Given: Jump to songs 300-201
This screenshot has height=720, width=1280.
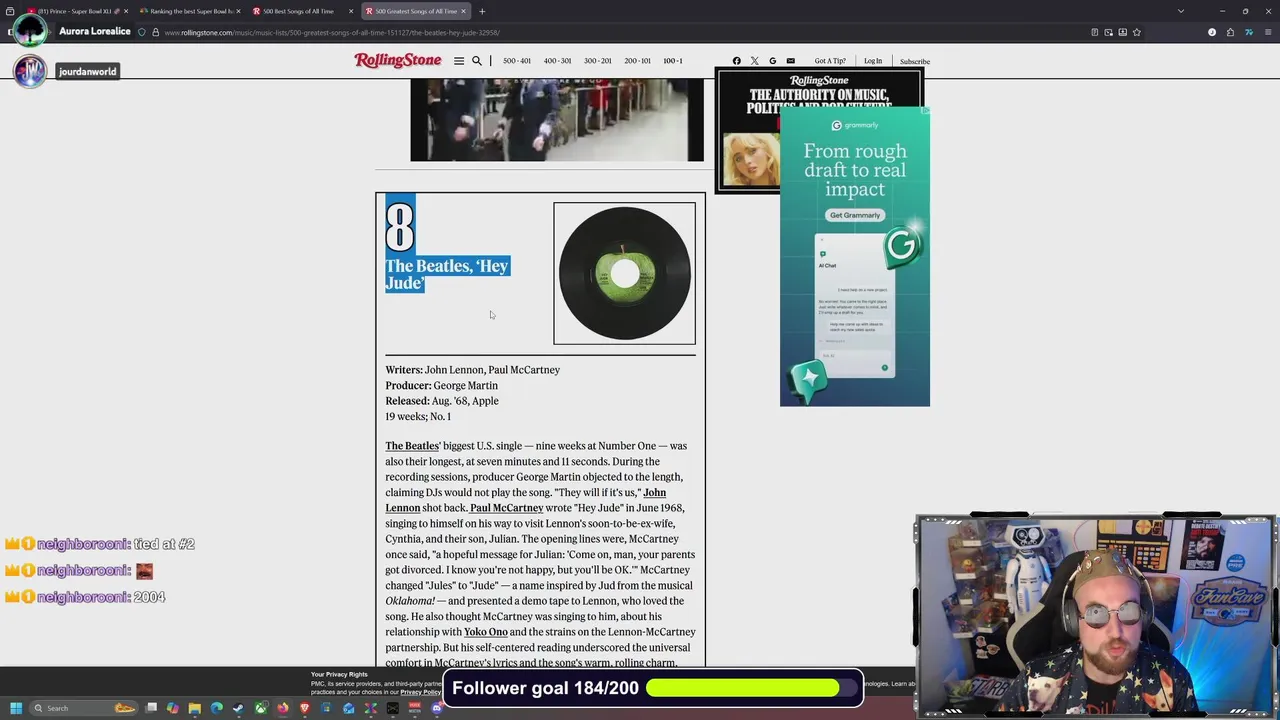Looking at the screenshot, I should point(597,61).
